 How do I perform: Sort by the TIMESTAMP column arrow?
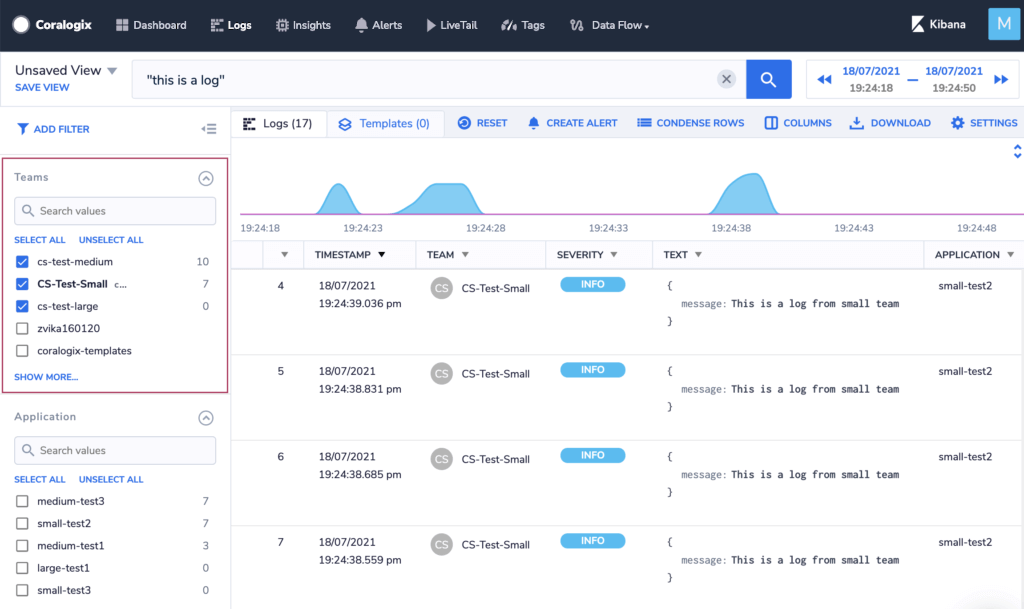coord(382,255)
